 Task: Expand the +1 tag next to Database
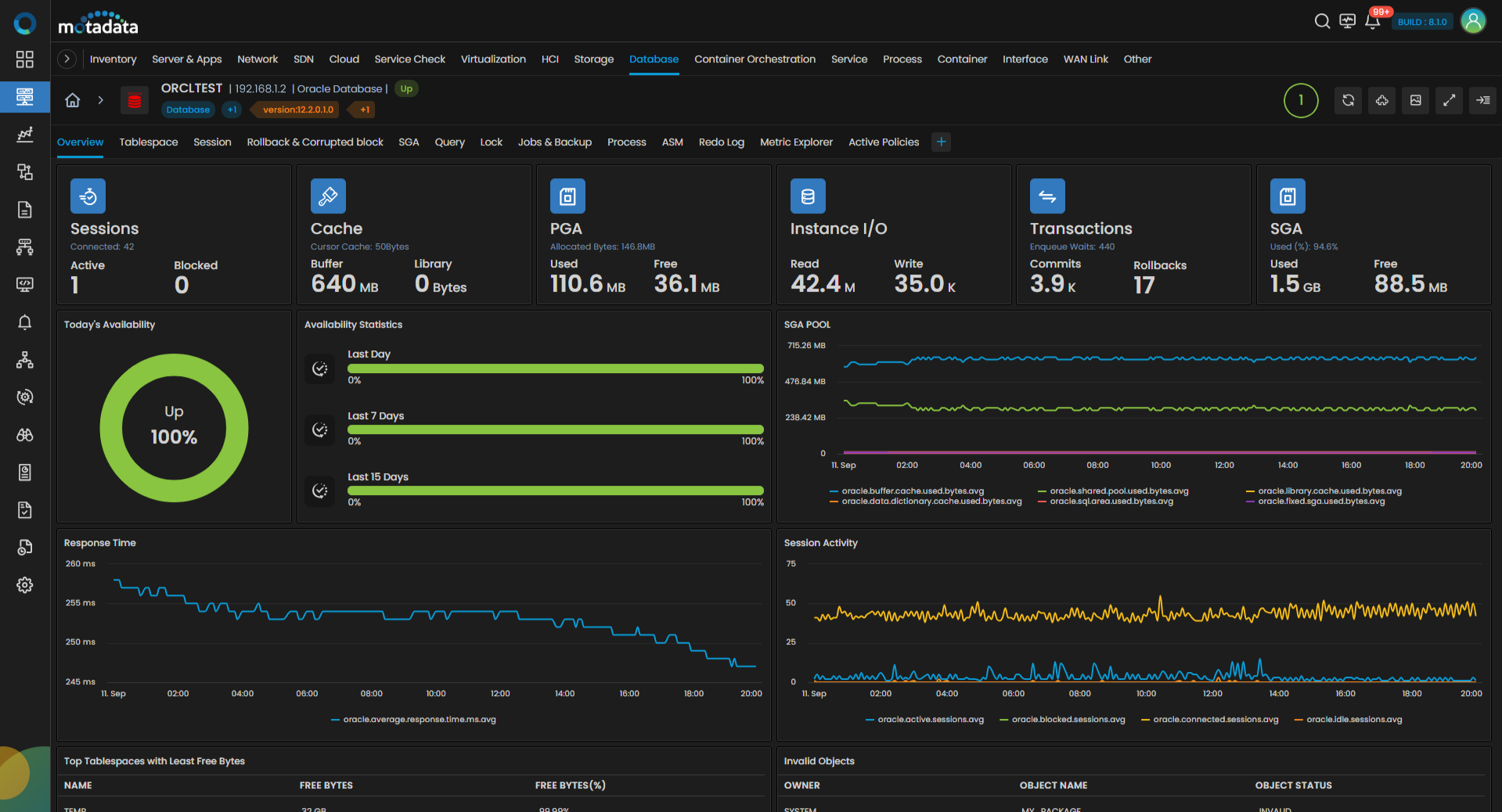tap(232, 110)
